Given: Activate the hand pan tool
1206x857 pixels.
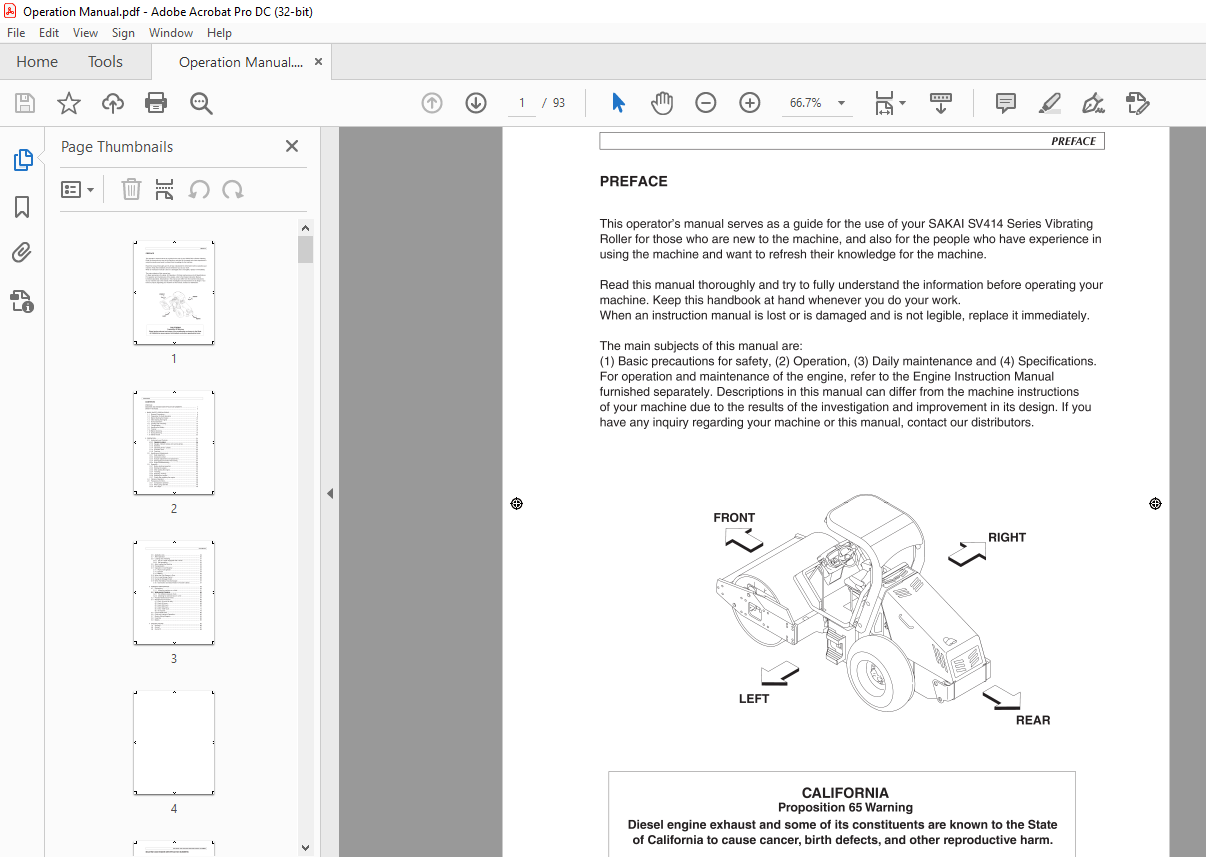Looking at the screenshot, I should pos(662,103).
